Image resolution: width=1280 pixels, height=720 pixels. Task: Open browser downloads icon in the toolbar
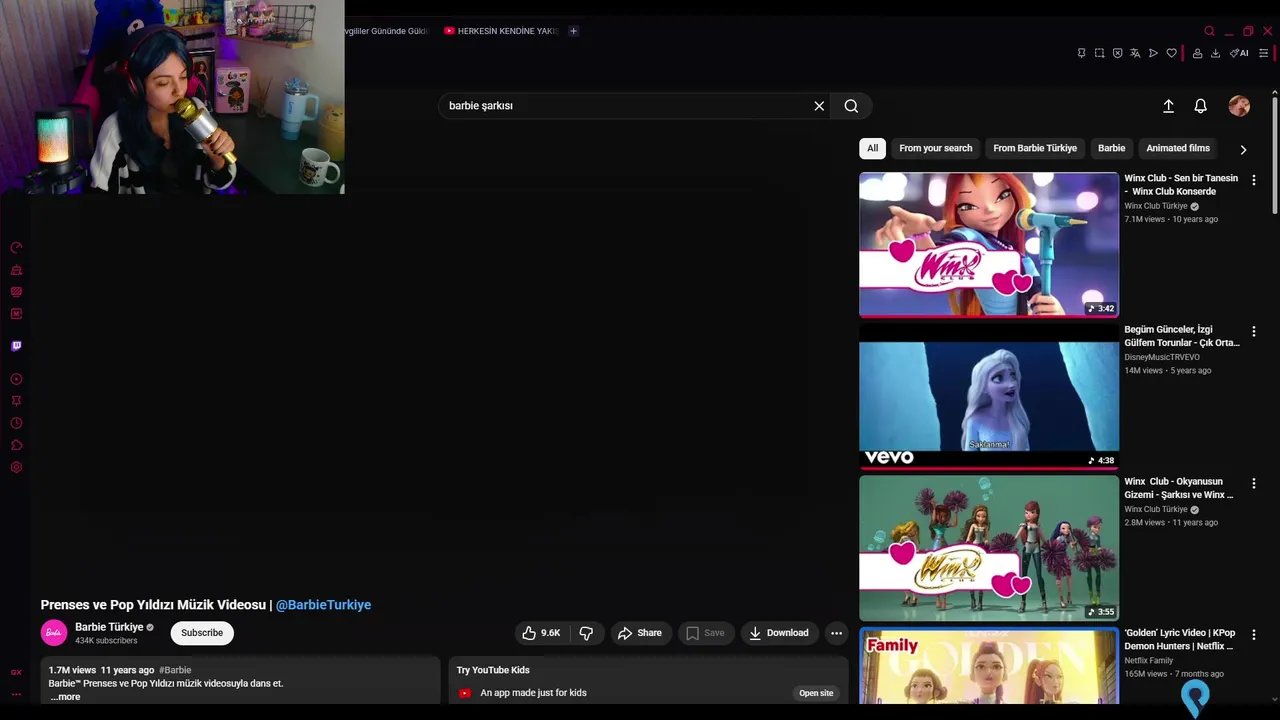(1215, 53)
